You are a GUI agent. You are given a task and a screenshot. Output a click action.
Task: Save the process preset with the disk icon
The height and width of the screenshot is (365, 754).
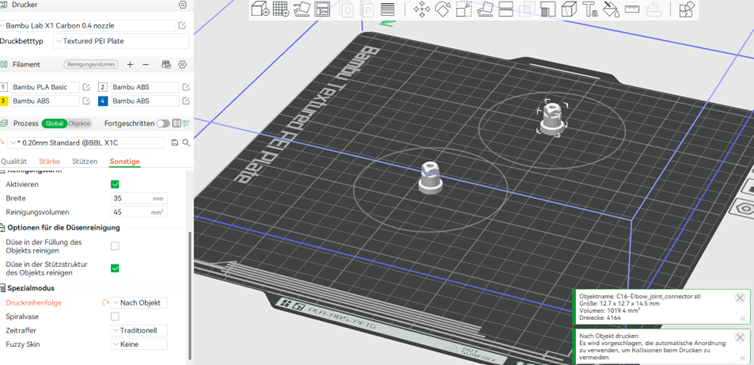coord(175,143)
